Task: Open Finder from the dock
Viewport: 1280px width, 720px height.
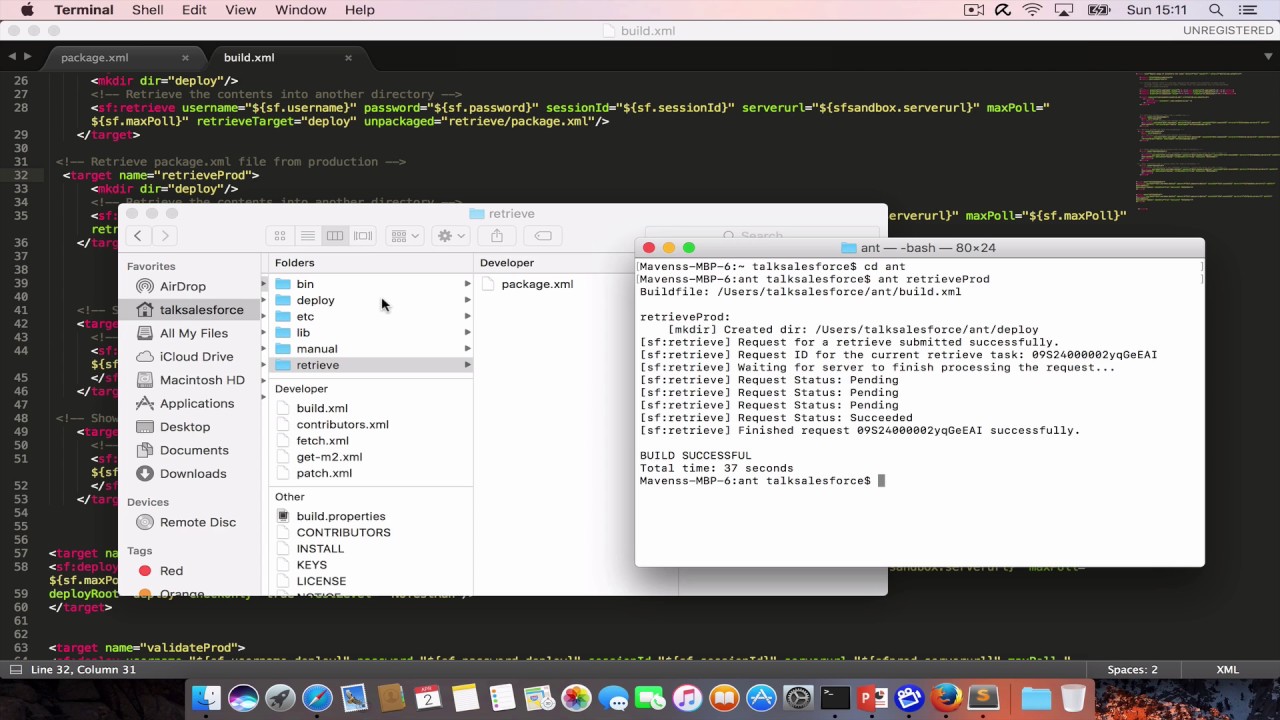Action: tap(206, 698)
